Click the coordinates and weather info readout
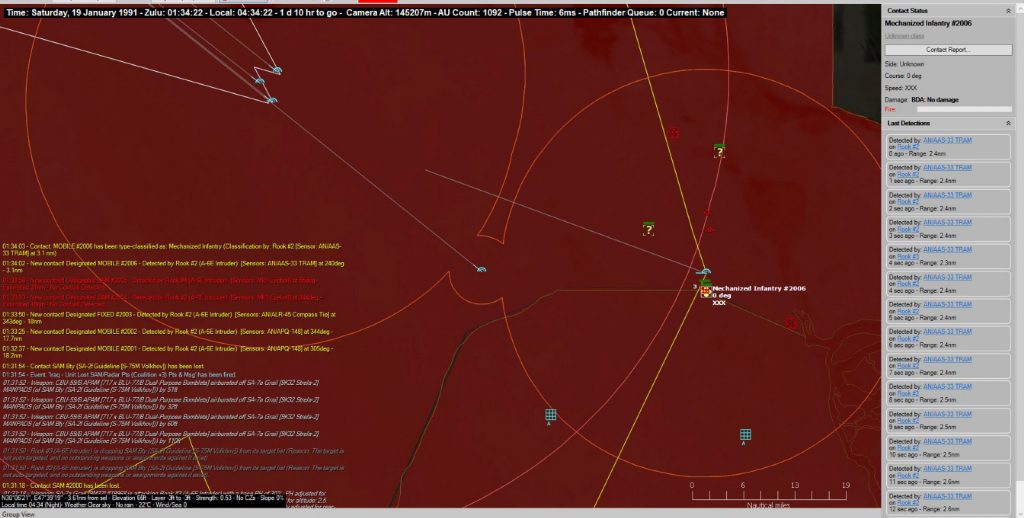 [x=142, y=501]
